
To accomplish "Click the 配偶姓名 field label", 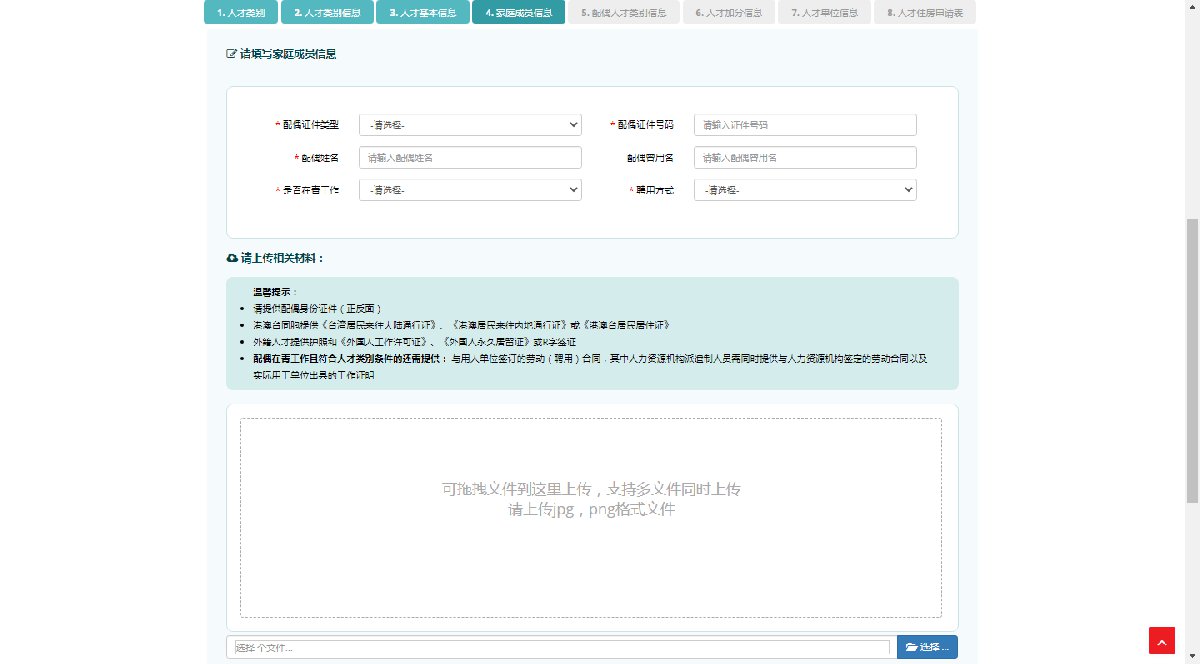I will (x=321, y=158).
